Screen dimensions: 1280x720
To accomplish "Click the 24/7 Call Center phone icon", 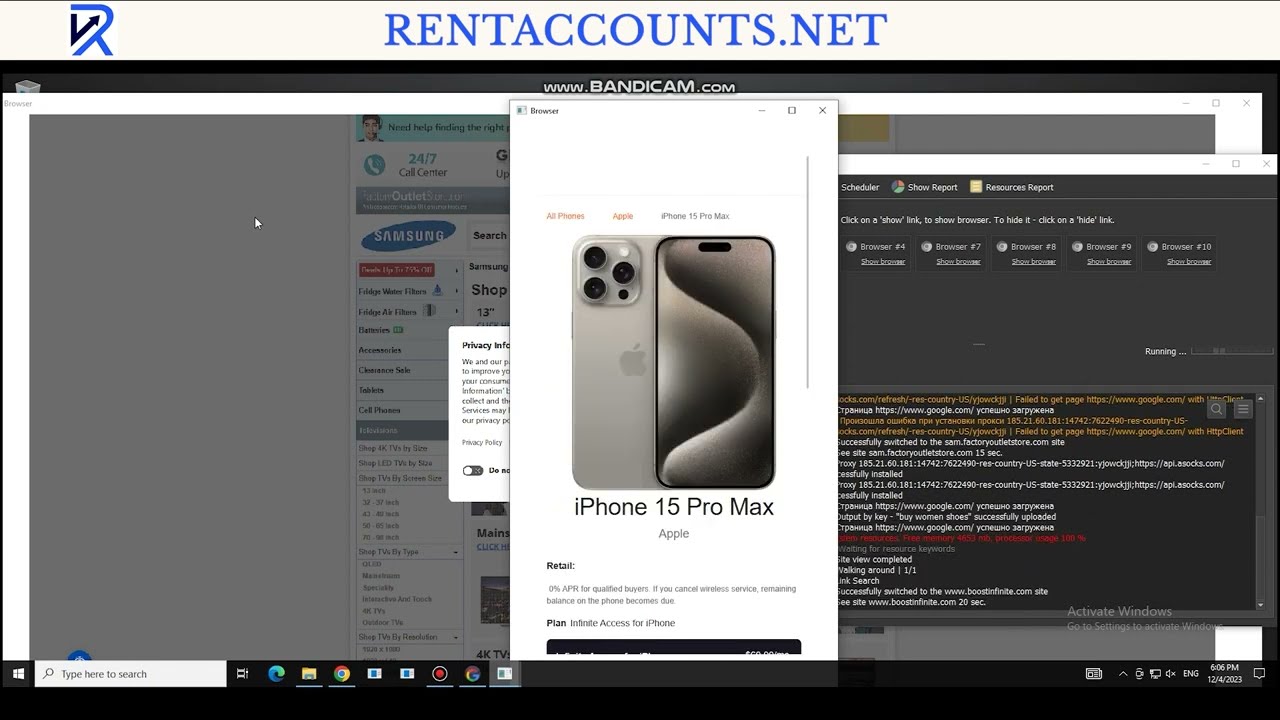I will click(375, 165).
